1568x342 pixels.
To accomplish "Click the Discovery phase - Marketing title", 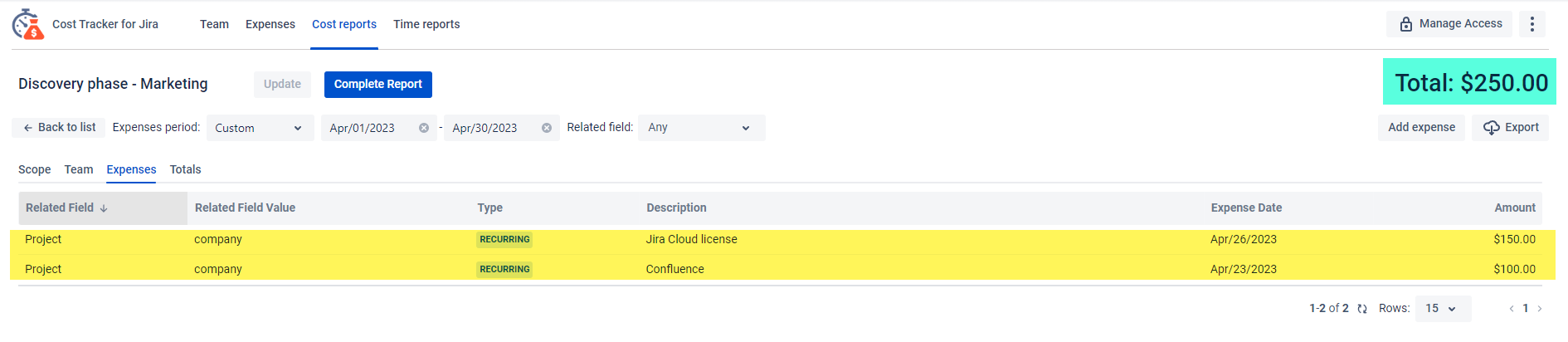I will [113, 84].
